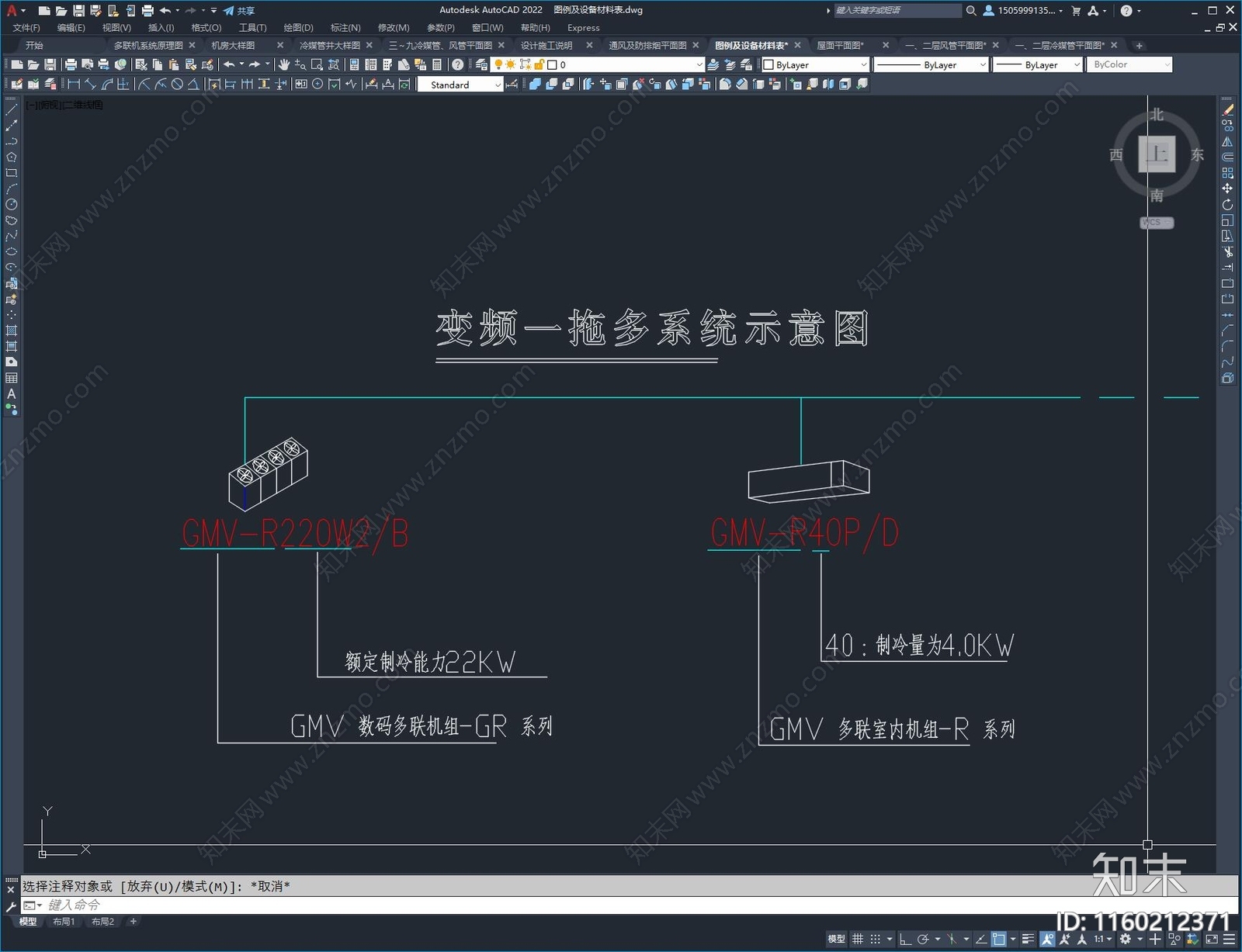Click the Rotate tool in modify toolbar
Screen dimensions: 1242x952
click(x=1227, y=205)
